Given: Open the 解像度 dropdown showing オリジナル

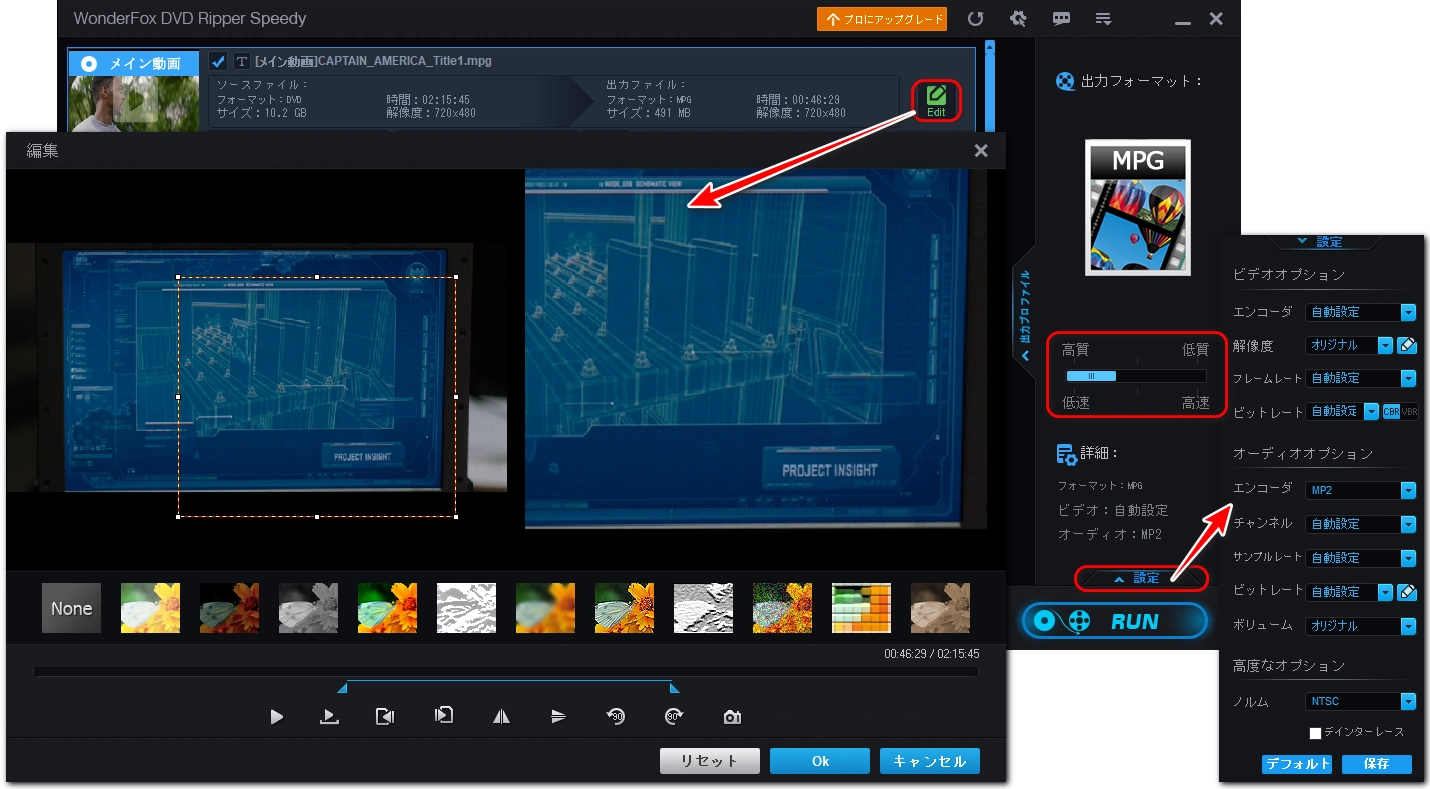Looking at the screenshot, I should click(1349, 345).
